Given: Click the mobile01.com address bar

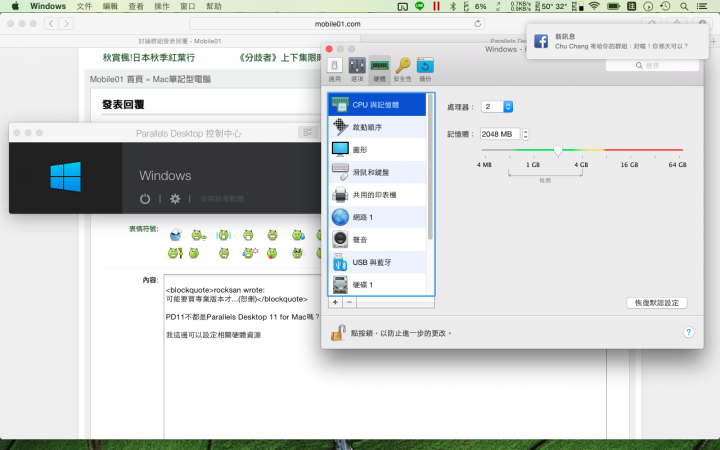Looking at the screenshot, I should (x=337, y=24).
